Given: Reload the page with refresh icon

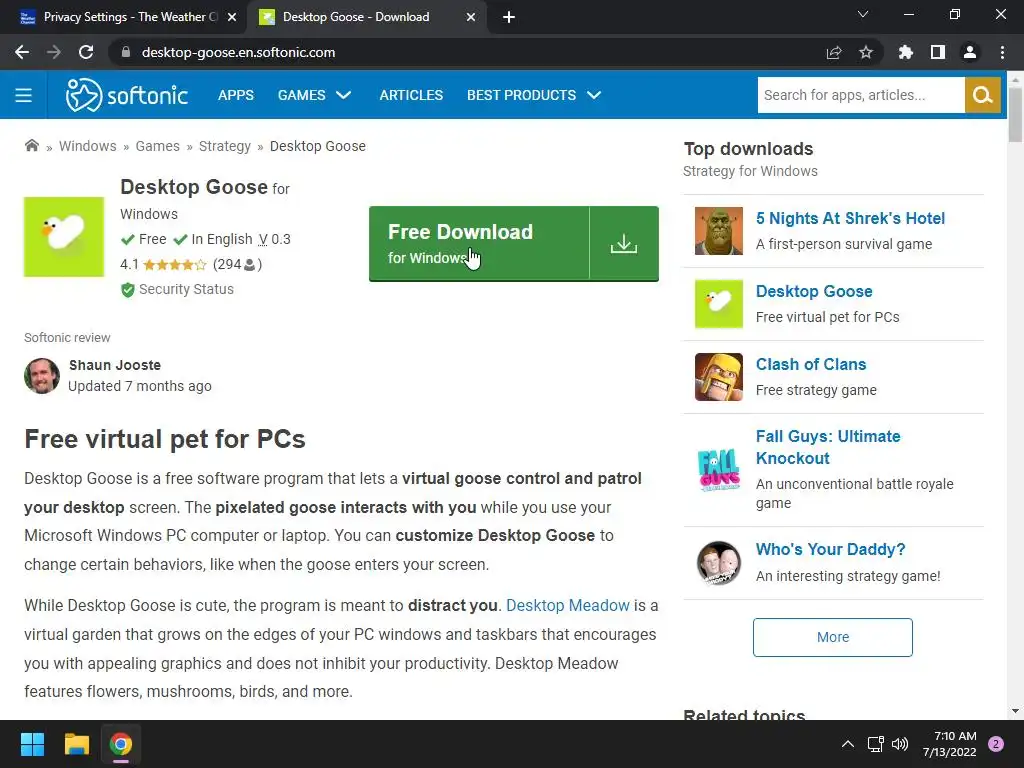Looking at the screenshot, I should point(86,52).
